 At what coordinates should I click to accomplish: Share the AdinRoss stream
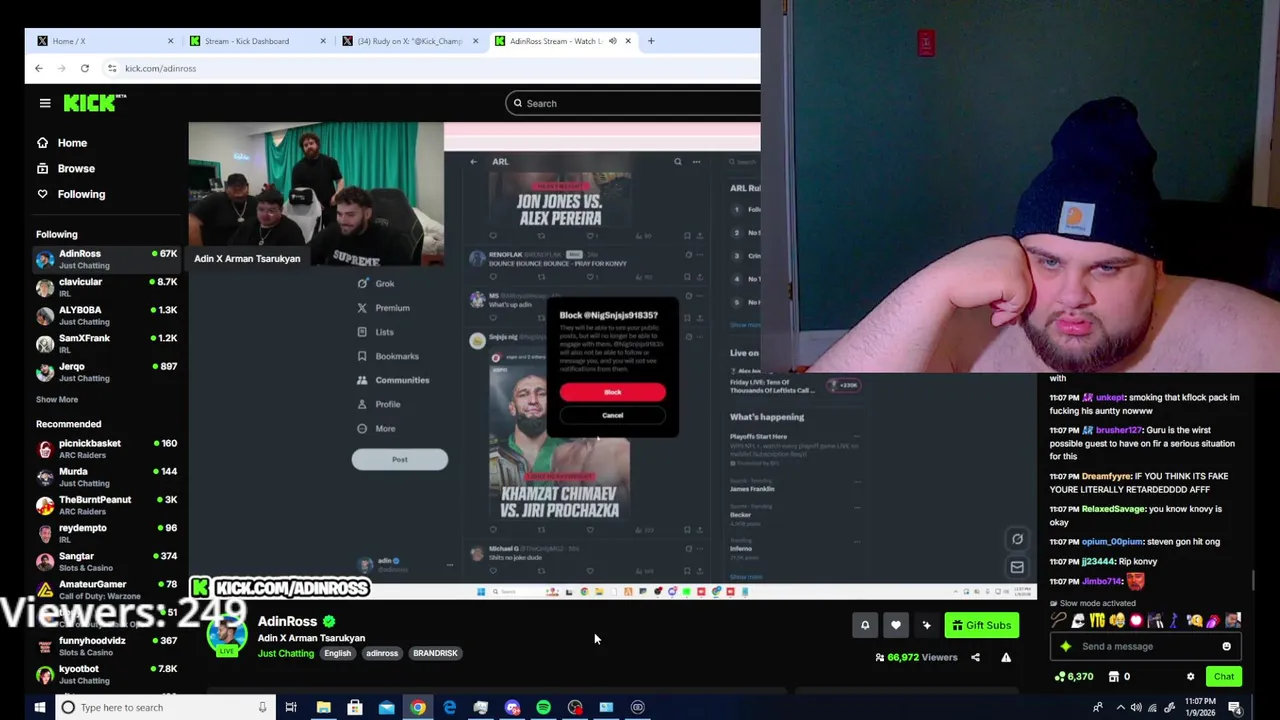(975, 657)
